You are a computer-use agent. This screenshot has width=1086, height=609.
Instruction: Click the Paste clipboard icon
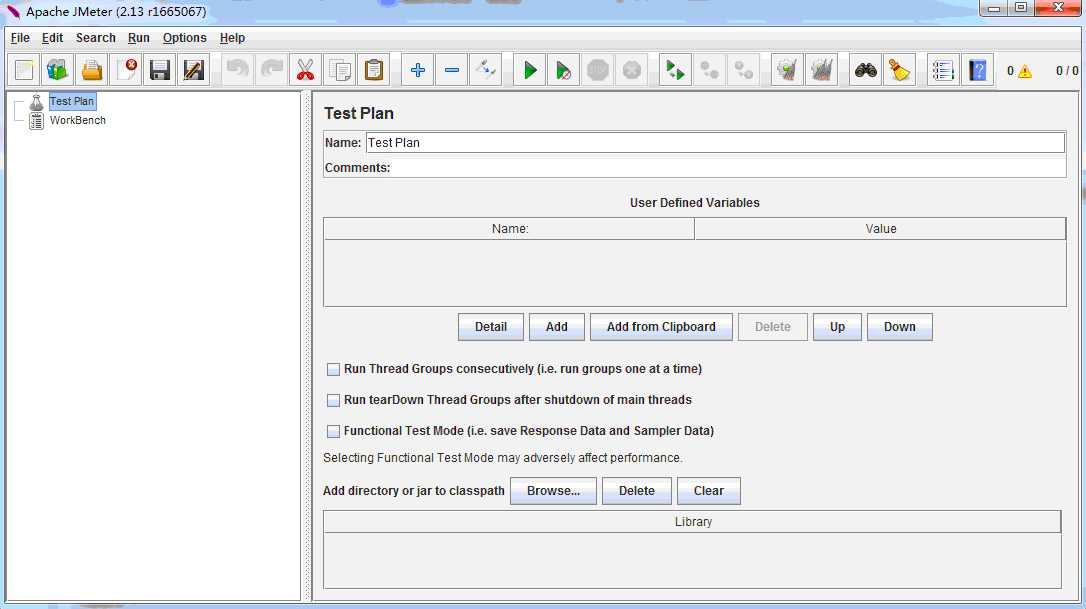click(x=374, y=70)
